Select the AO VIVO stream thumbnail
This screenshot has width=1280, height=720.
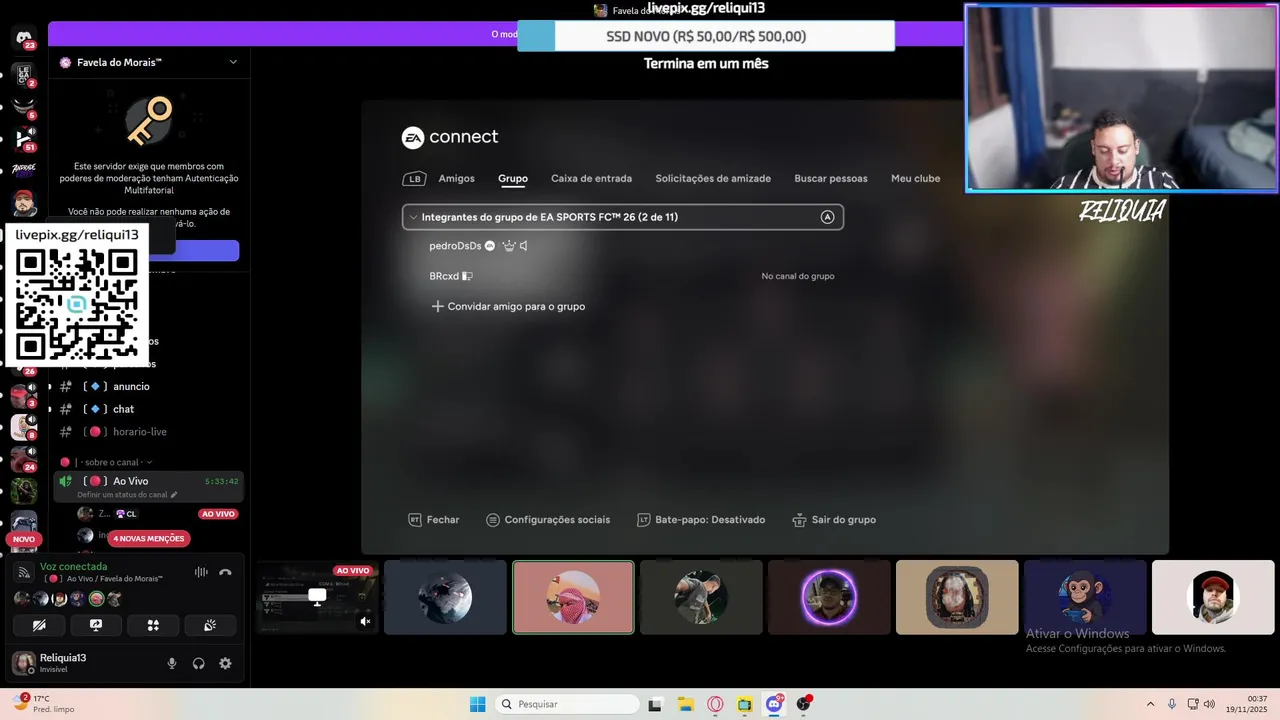[x=317, y=597]
